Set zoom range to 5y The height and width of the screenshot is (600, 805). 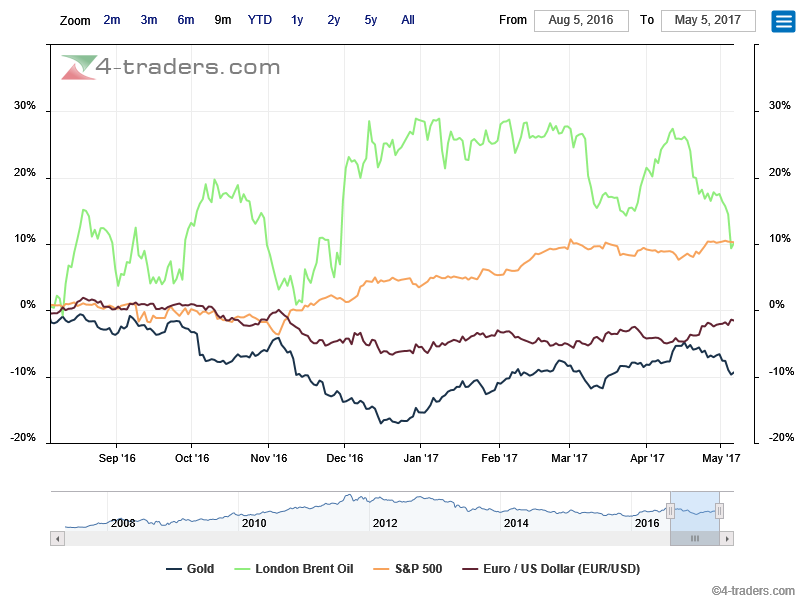(x=371, y=20)
